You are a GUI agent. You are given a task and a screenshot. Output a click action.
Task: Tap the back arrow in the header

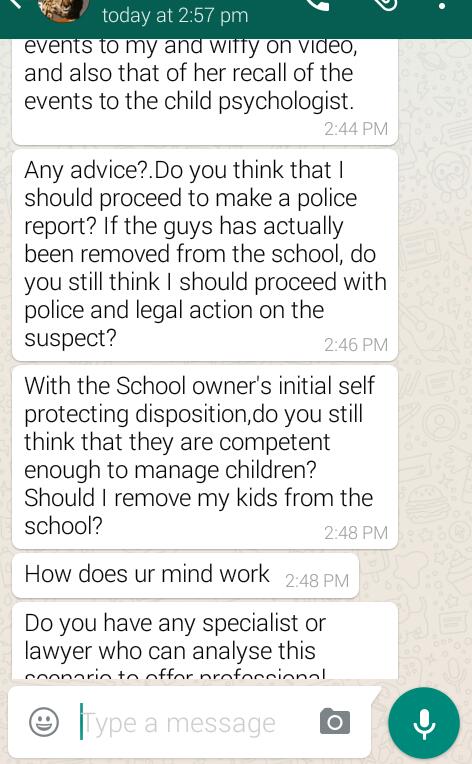pos(19,4)
